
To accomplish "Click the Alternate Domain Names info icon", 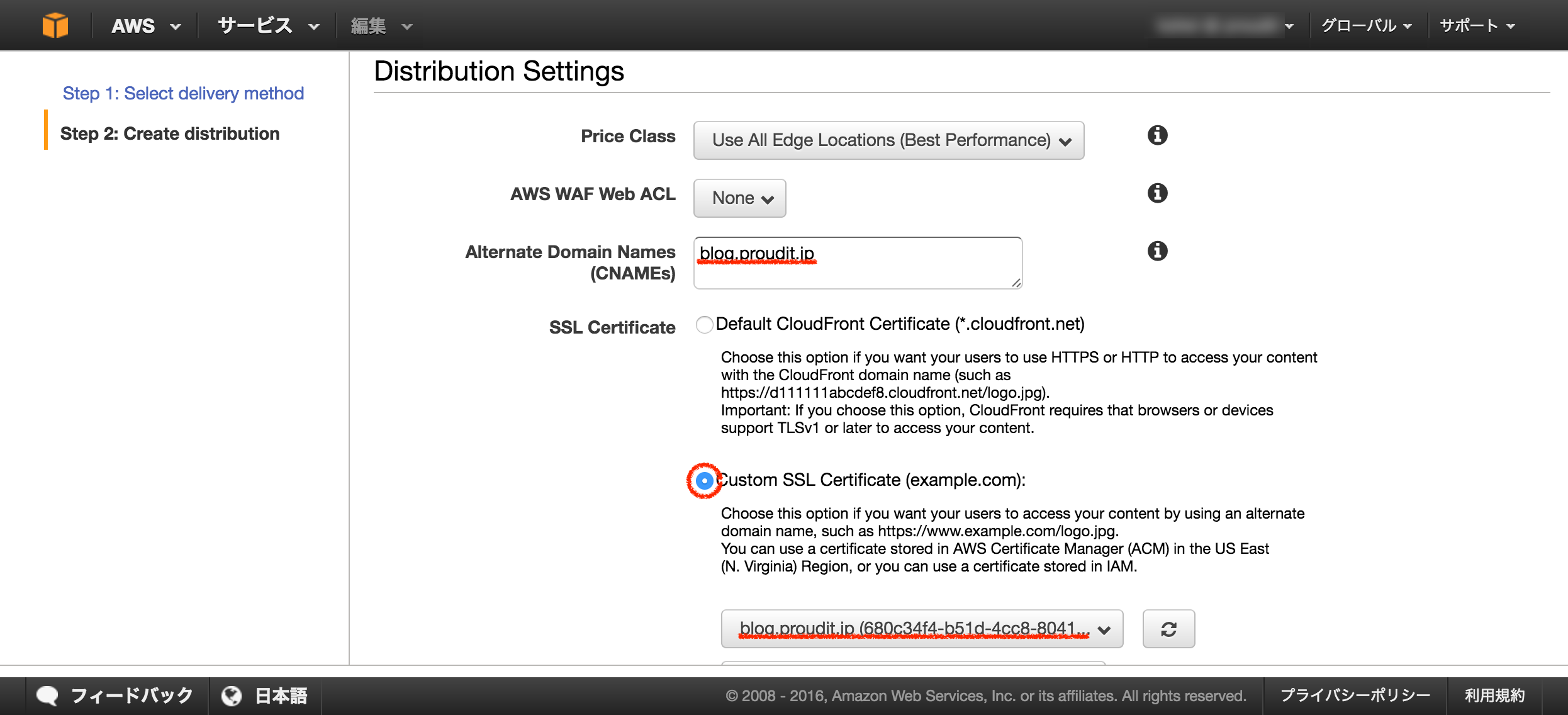I will tap(1157, 251).
